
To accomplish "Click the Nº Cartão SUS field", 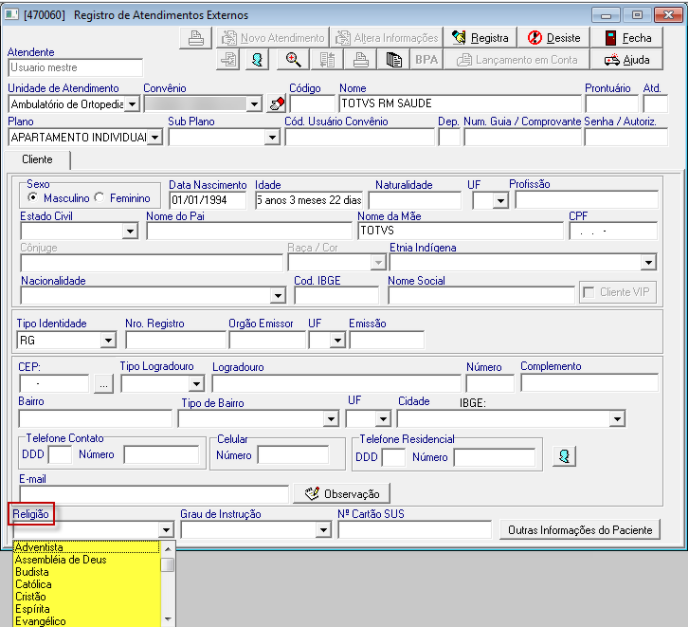I will point(415,530).
